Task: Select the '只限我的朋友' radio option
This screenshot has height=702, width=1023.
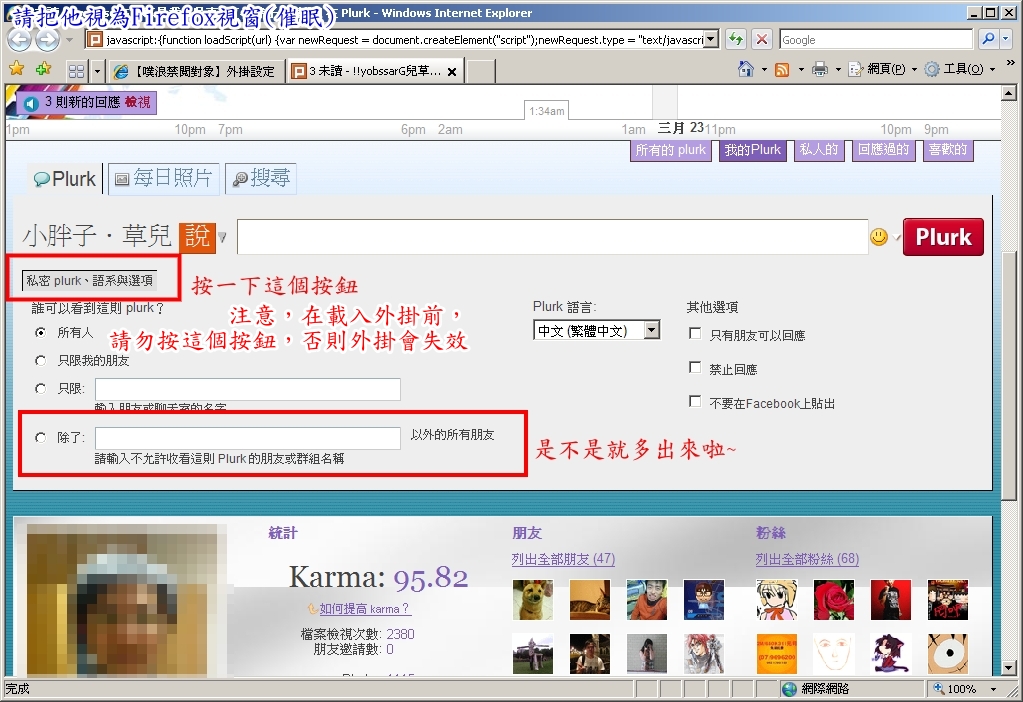Action: coord(40,360)
